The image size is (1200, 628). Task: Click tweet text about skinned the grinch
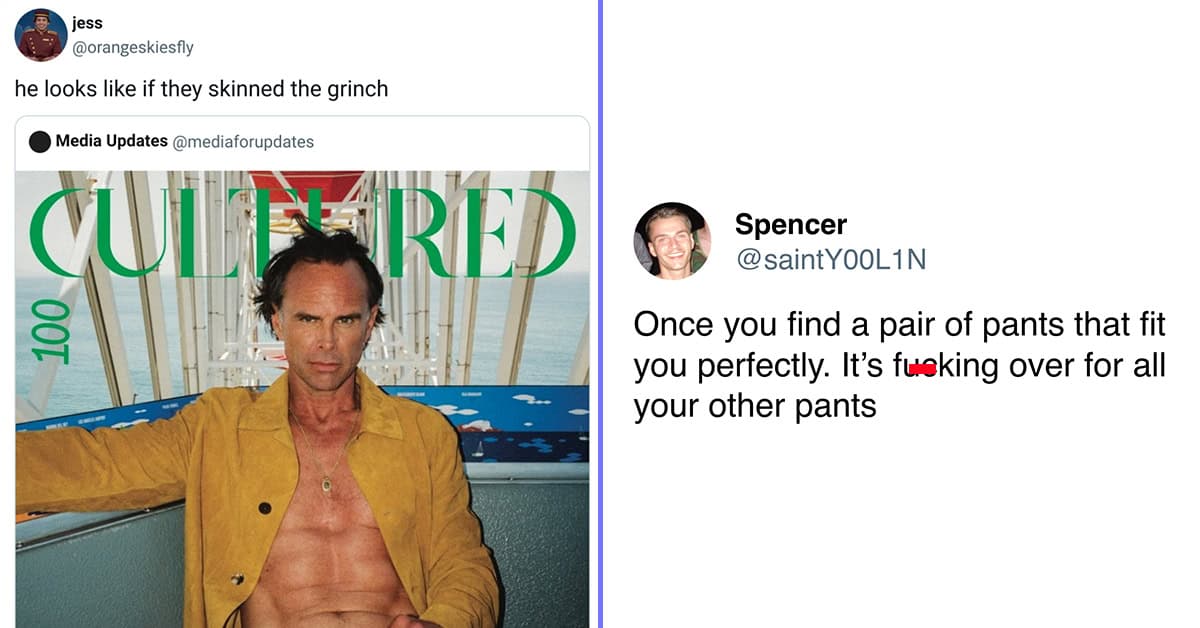click(201, 88)
